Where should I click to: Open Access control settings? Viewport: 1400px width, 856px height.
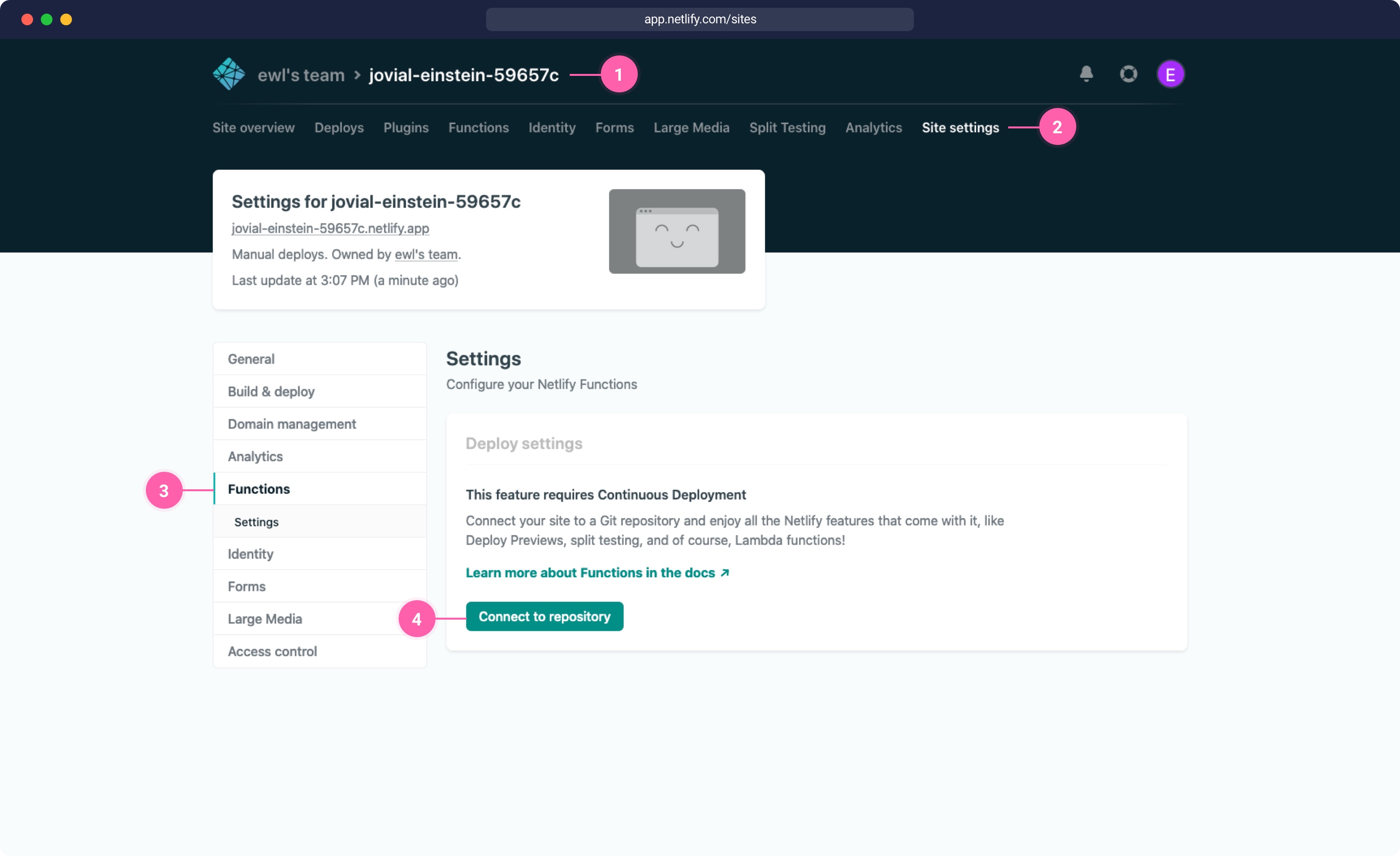[x=320, y=651]
